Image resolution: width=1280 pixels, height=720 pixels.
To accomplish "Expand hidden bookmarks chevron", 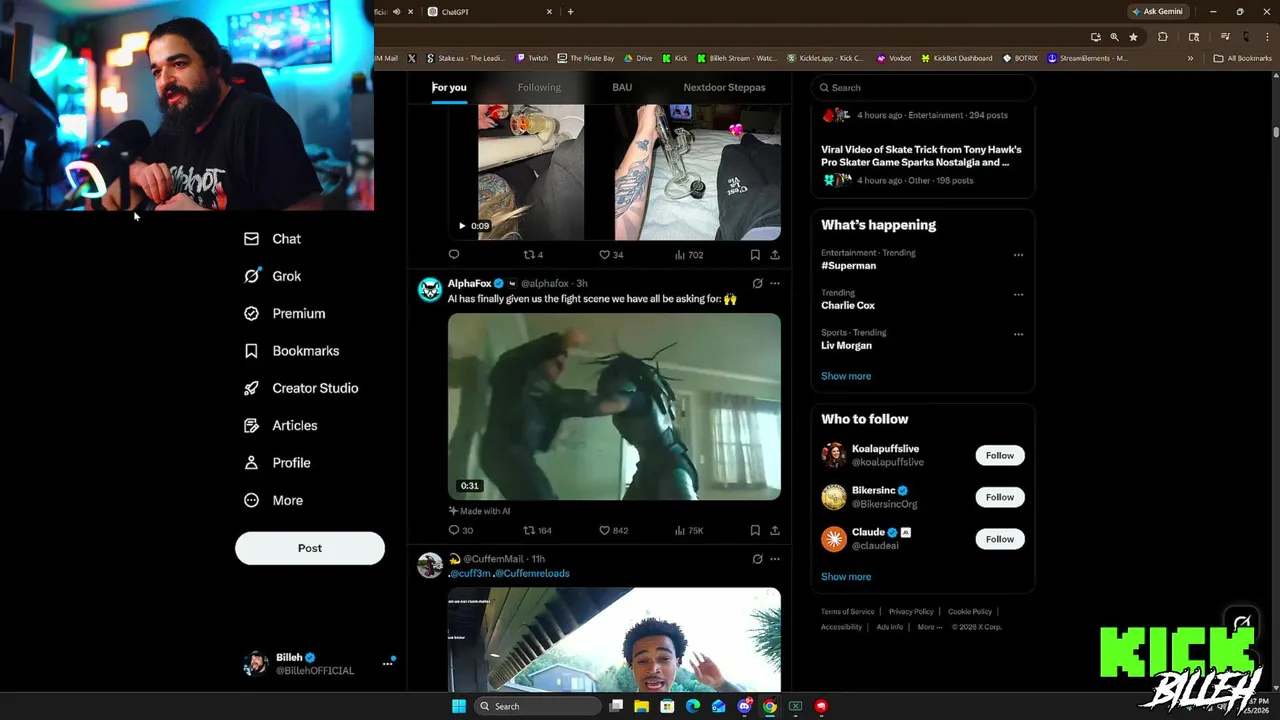I will pyautogui.click(x=1190, y=58).
